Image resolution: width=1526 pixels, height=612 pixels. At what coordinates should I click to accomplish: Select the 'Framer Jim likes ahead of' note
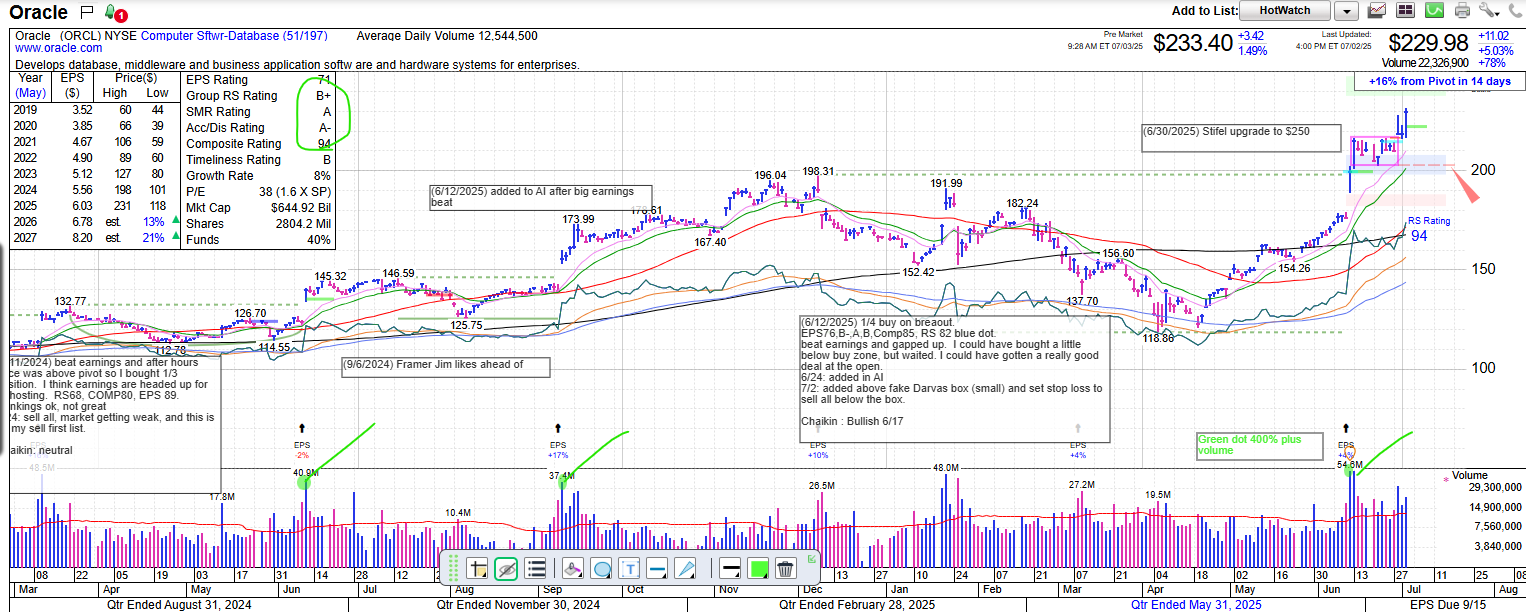446,366
